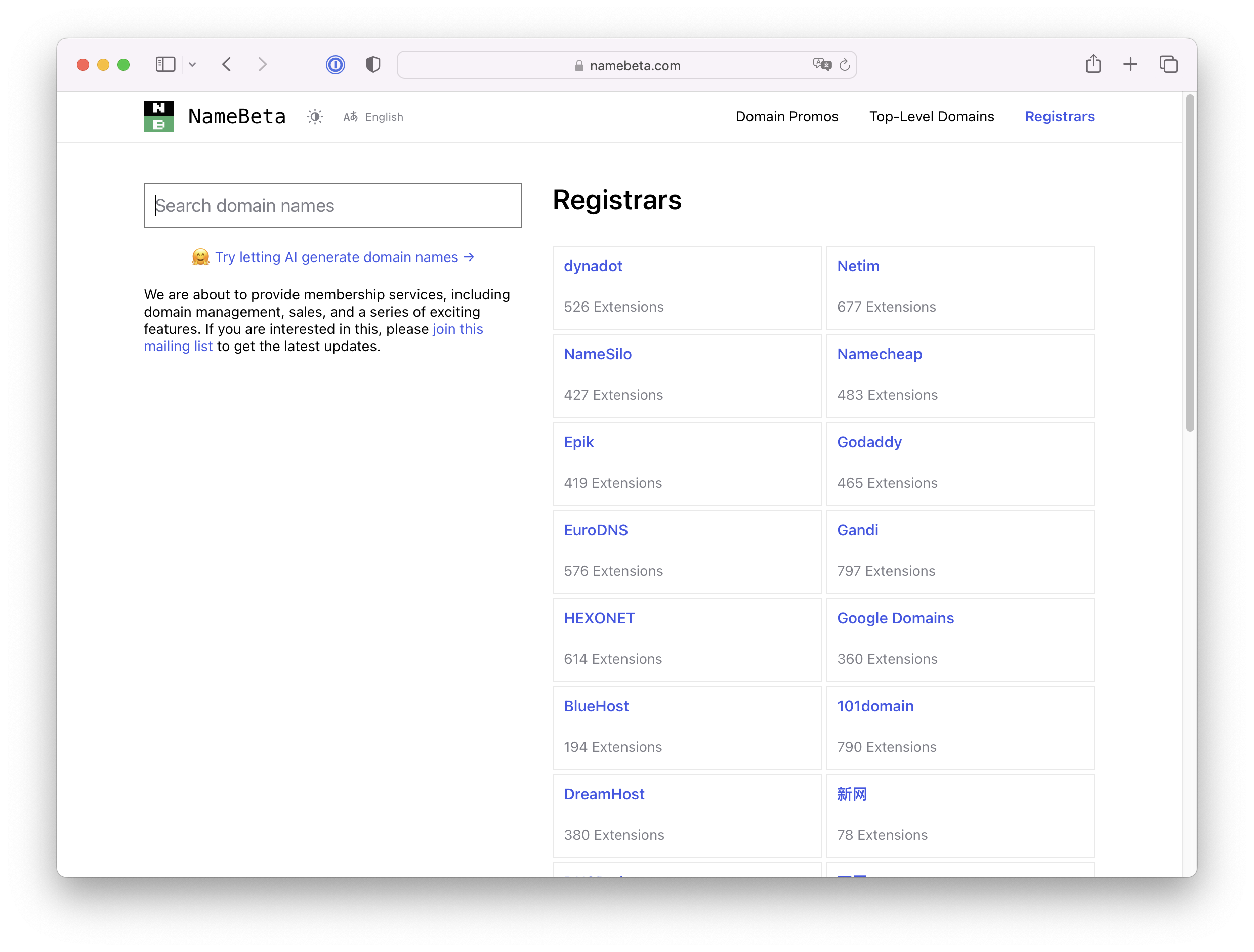Click the Registrars page heading
The width and height of the screenshot is (1254, 952).
pos(617,200)
